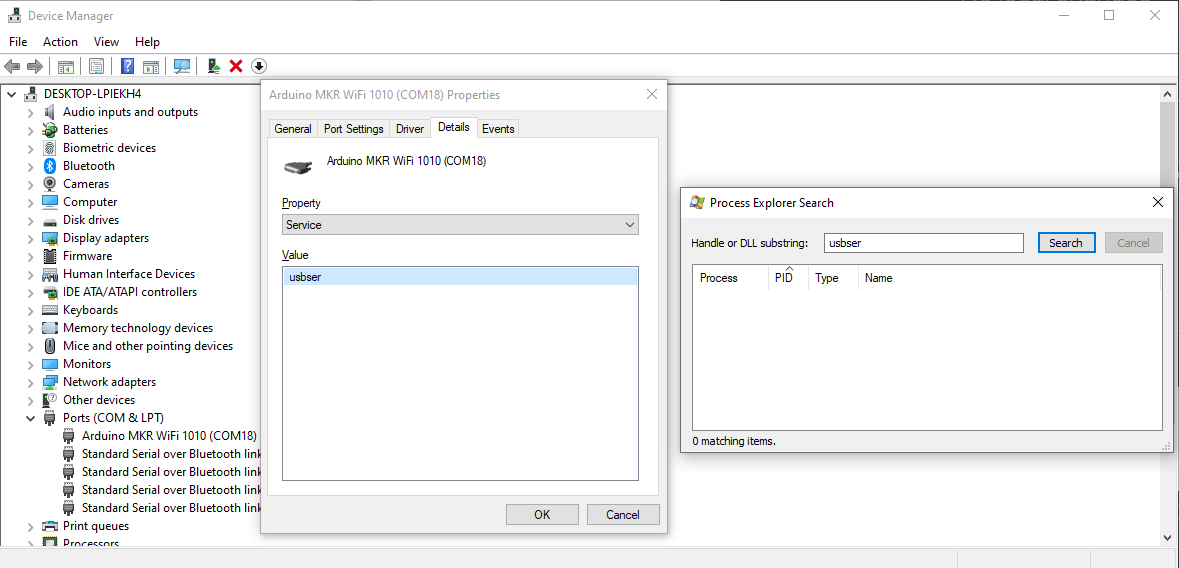This screenshot has height=568, width=1179.
Task: Expand the Computer node chevron
Action: coord(30,202)
